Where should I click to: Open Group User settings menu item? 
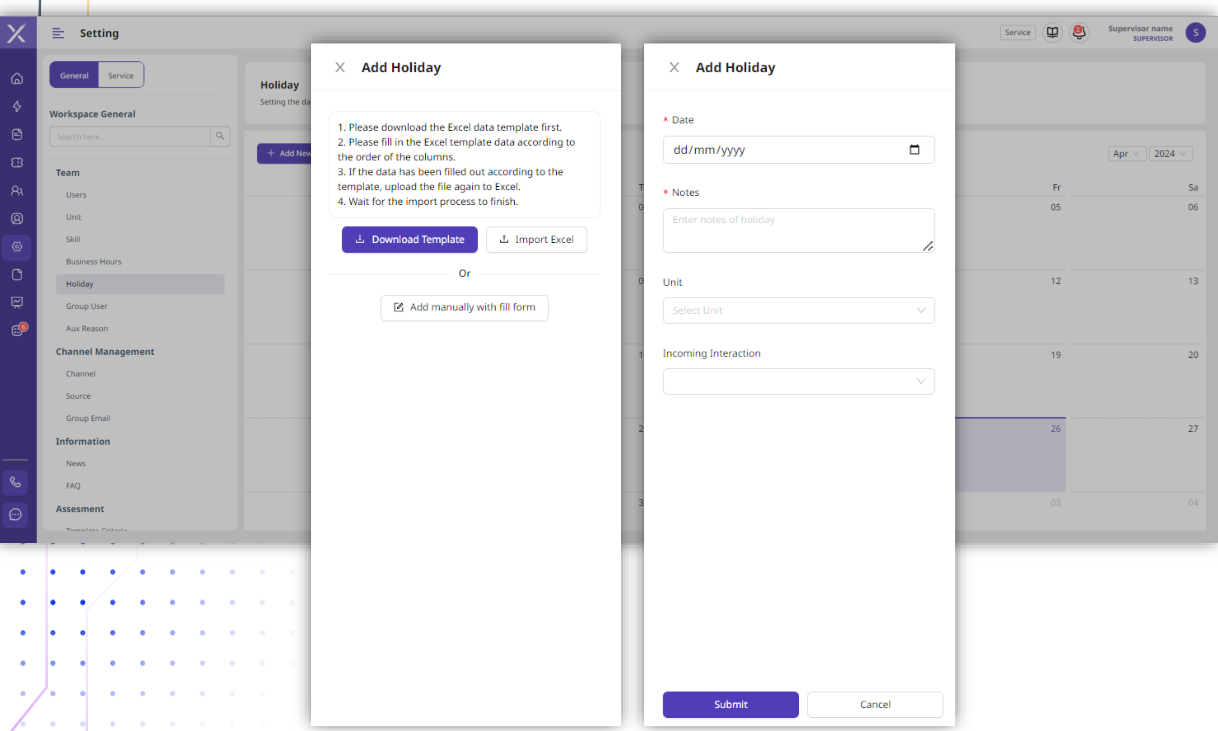coord(87,306)
